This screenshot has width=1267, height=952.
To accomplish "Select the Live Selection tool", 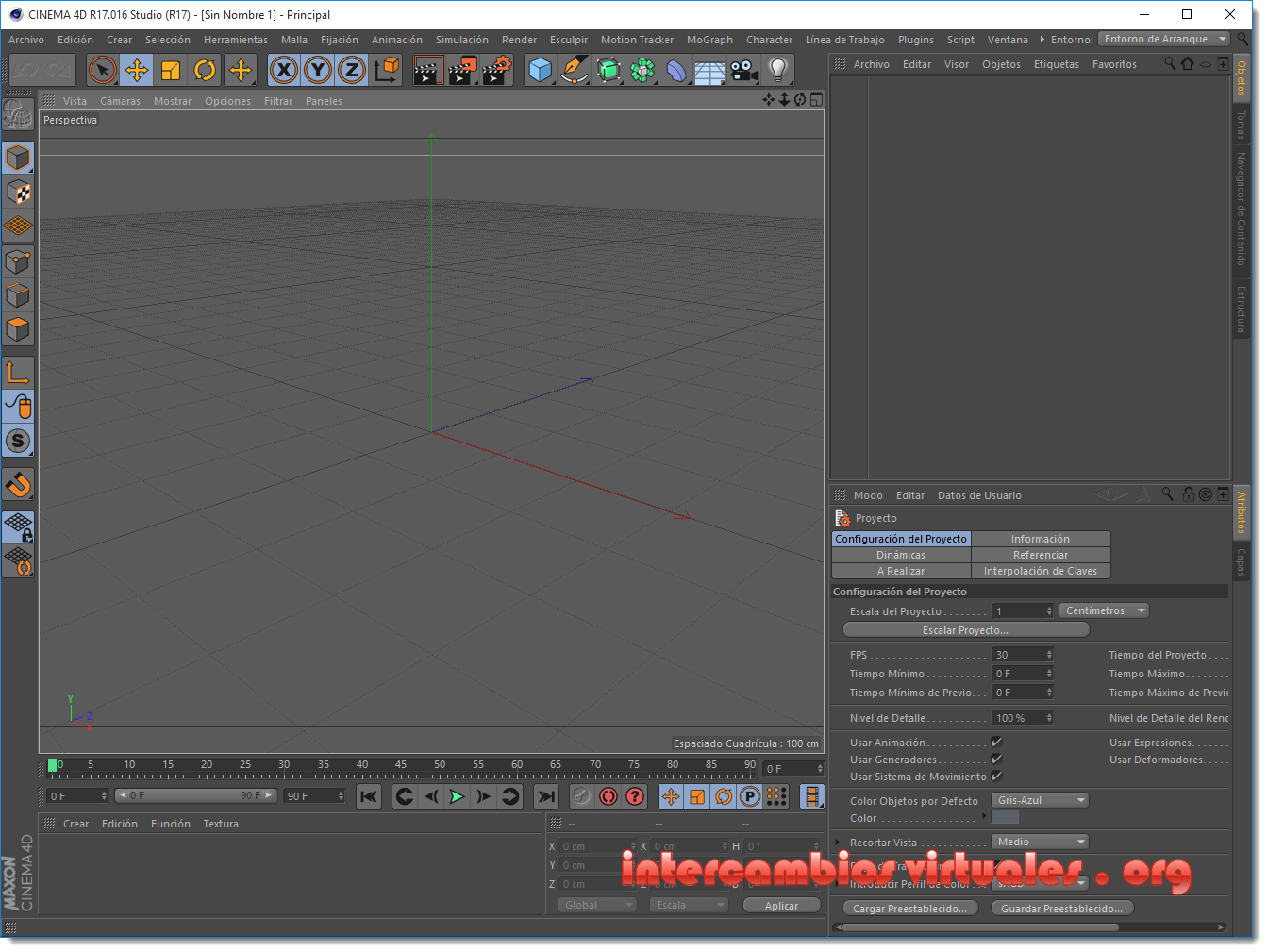I will (x=102, y=70).
